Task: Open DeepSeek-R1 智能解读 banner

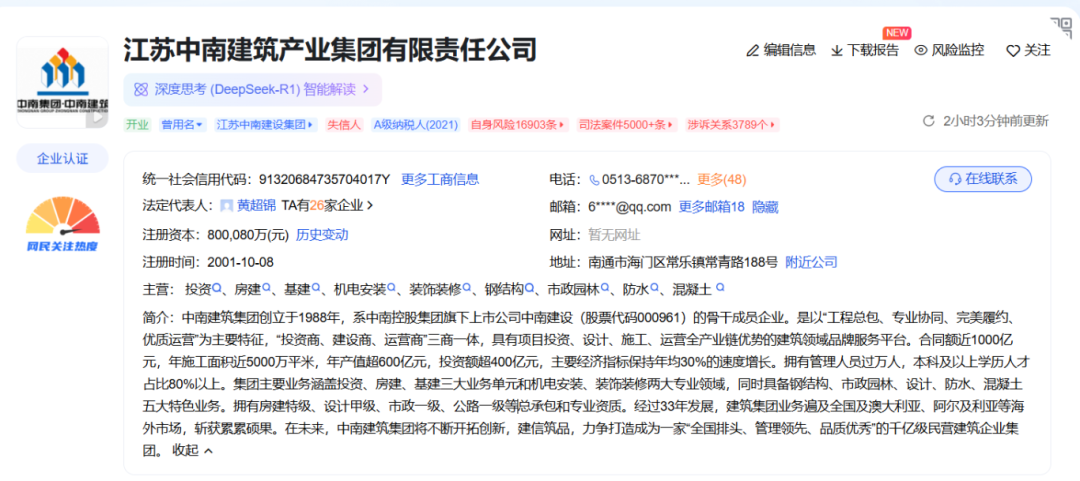Action: [253, 89]
